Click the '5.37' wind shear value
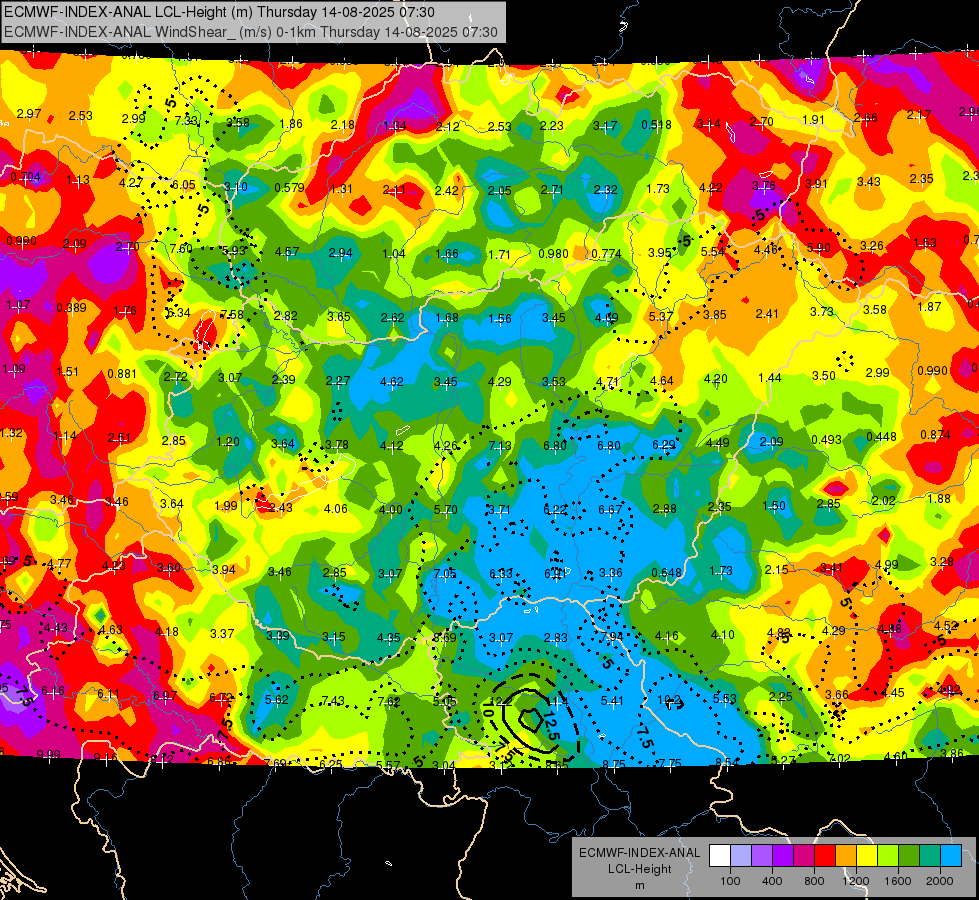 [x=661, y=317]
